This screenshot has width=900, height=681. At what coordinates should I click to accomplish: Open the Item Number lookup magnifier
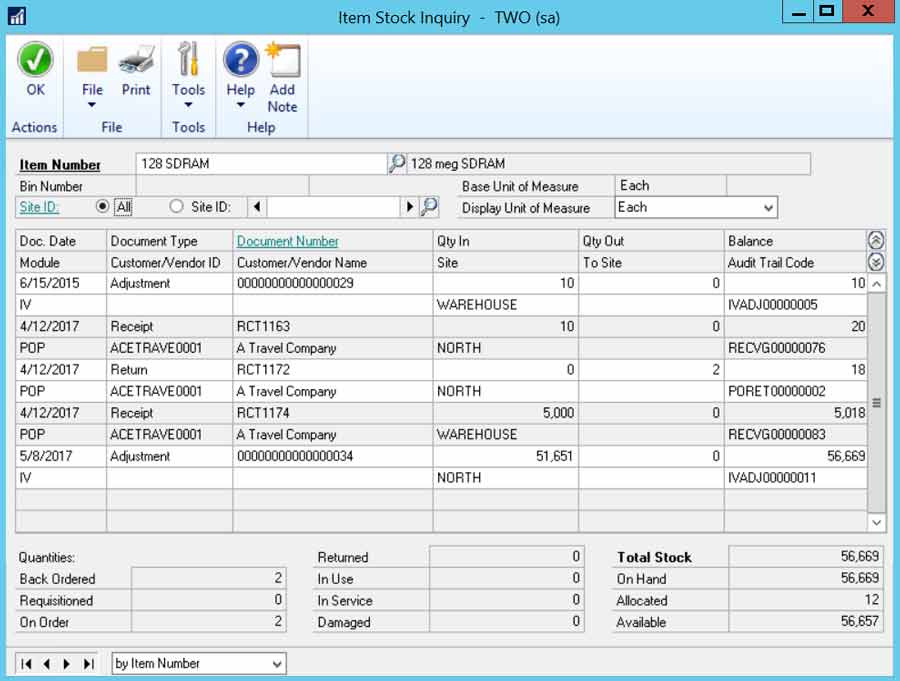(396, 163)
